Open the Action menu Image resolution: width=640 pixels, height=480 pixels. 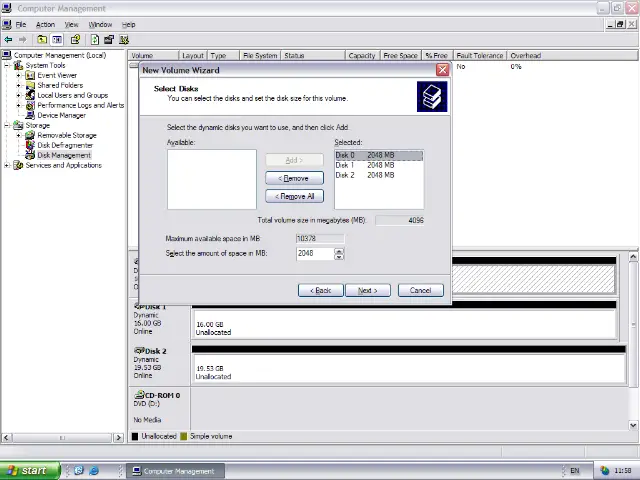click(45, 24)
